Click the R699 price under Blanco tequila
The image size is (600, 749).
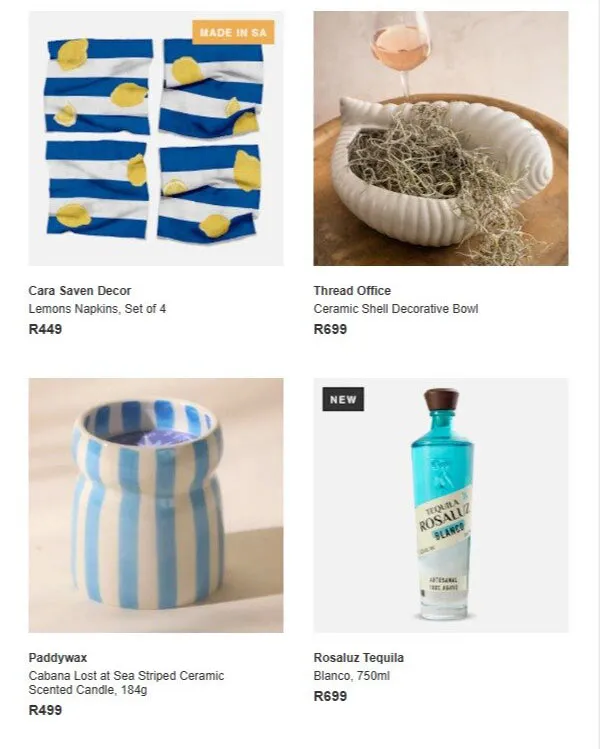pos(330,696)
